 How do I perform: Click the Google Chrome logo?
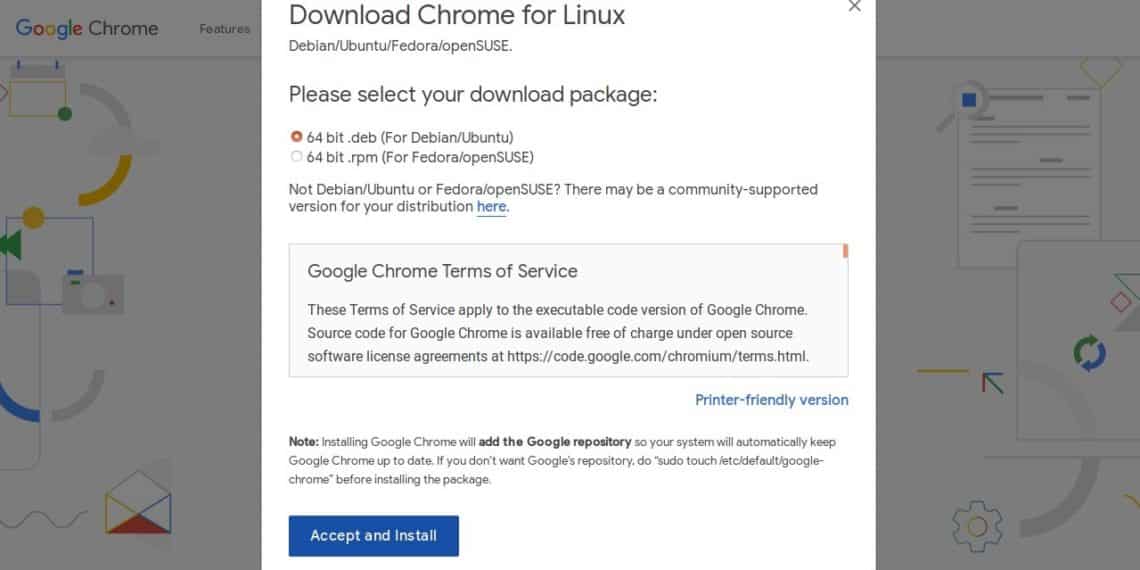87,28
